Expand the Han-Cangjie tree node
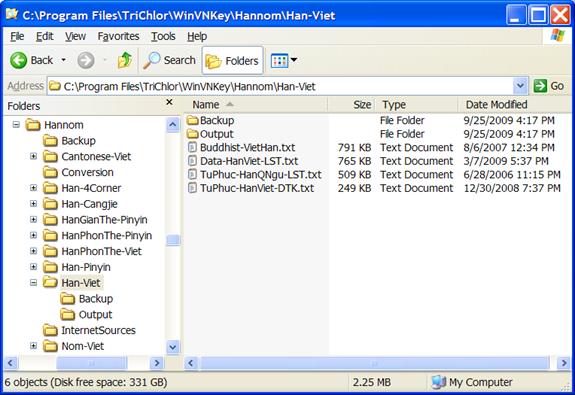The height and width of the screenshot is (395, 575). [x=33, y=204]
